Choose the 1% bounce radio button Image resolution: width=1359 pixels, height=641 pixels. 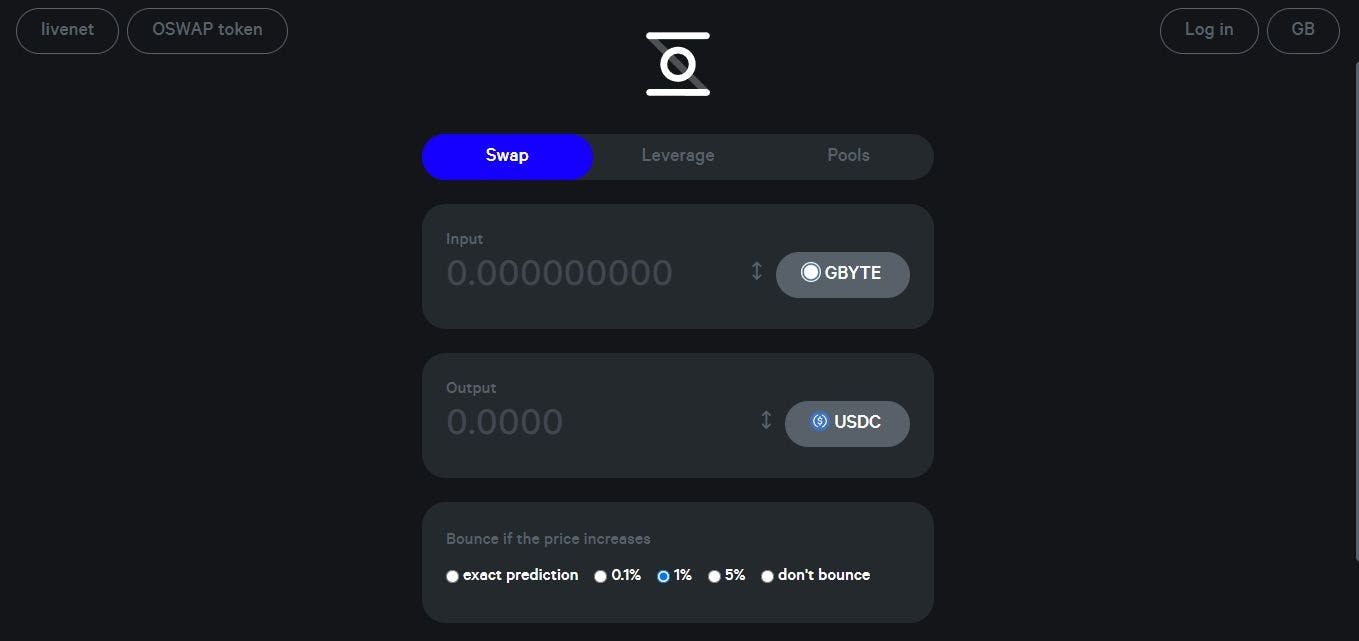[x=663, y=576]
